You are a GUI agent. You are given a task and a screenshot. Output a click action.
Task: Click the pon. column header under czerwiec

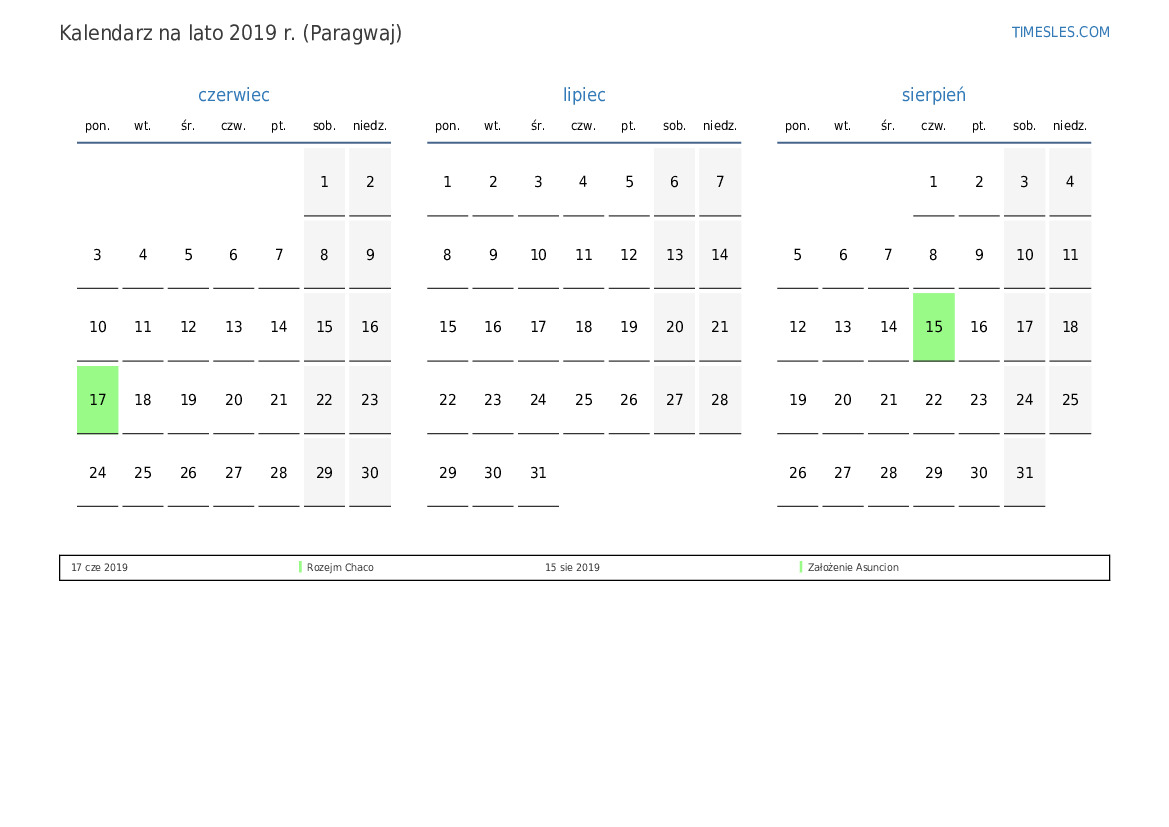[98, 126]
